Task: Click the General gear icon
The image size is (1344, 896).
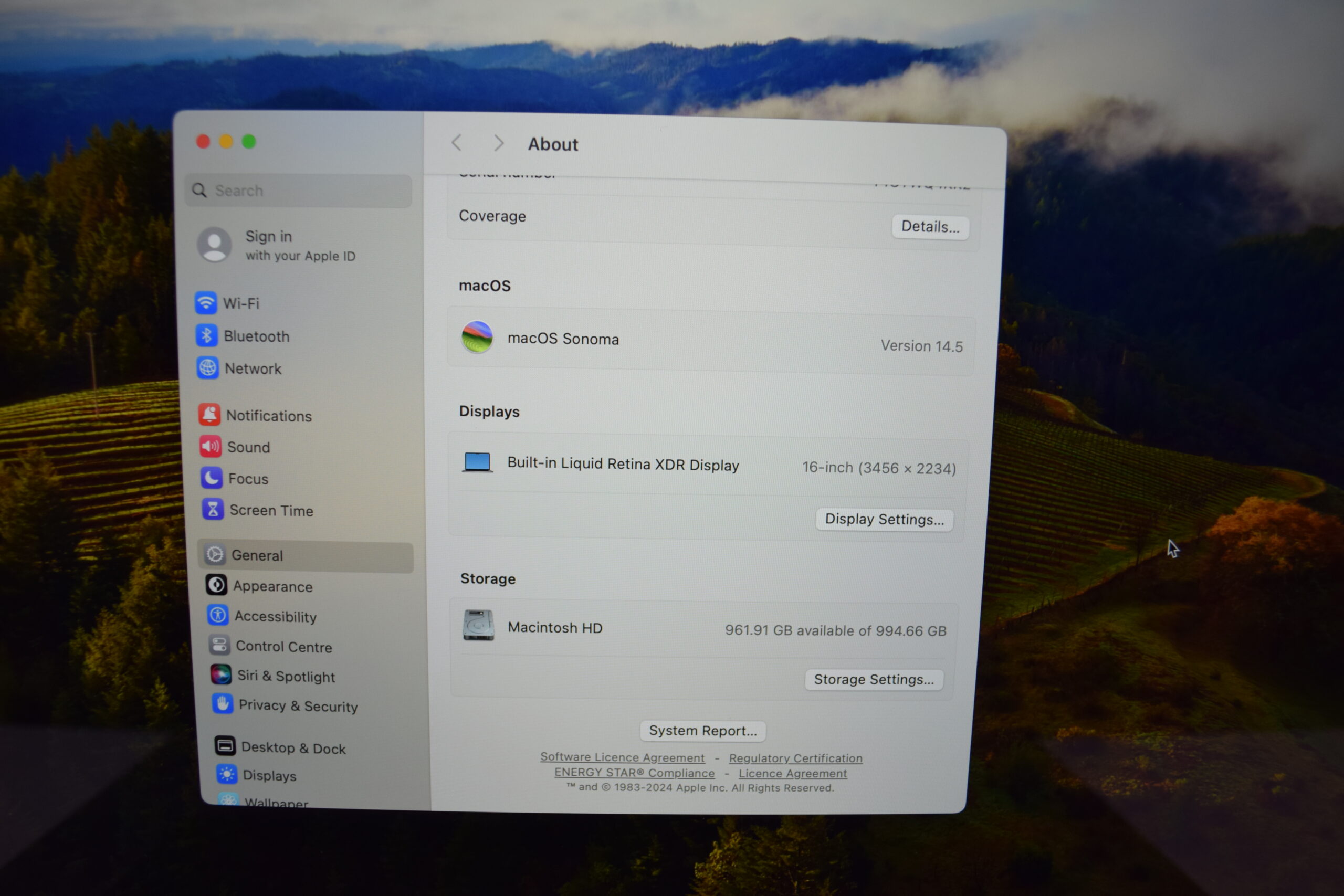Action: pos(215,554)
